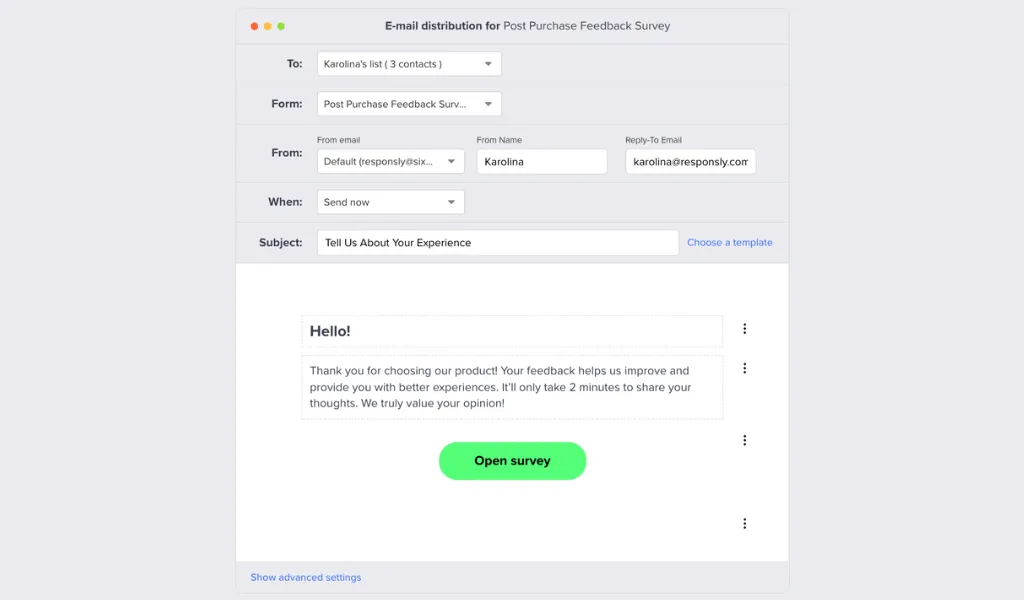This screenshot has width=1024, height=600.
Task: Open the options menu for the Hello! heading block
Action: pos(744,328)
